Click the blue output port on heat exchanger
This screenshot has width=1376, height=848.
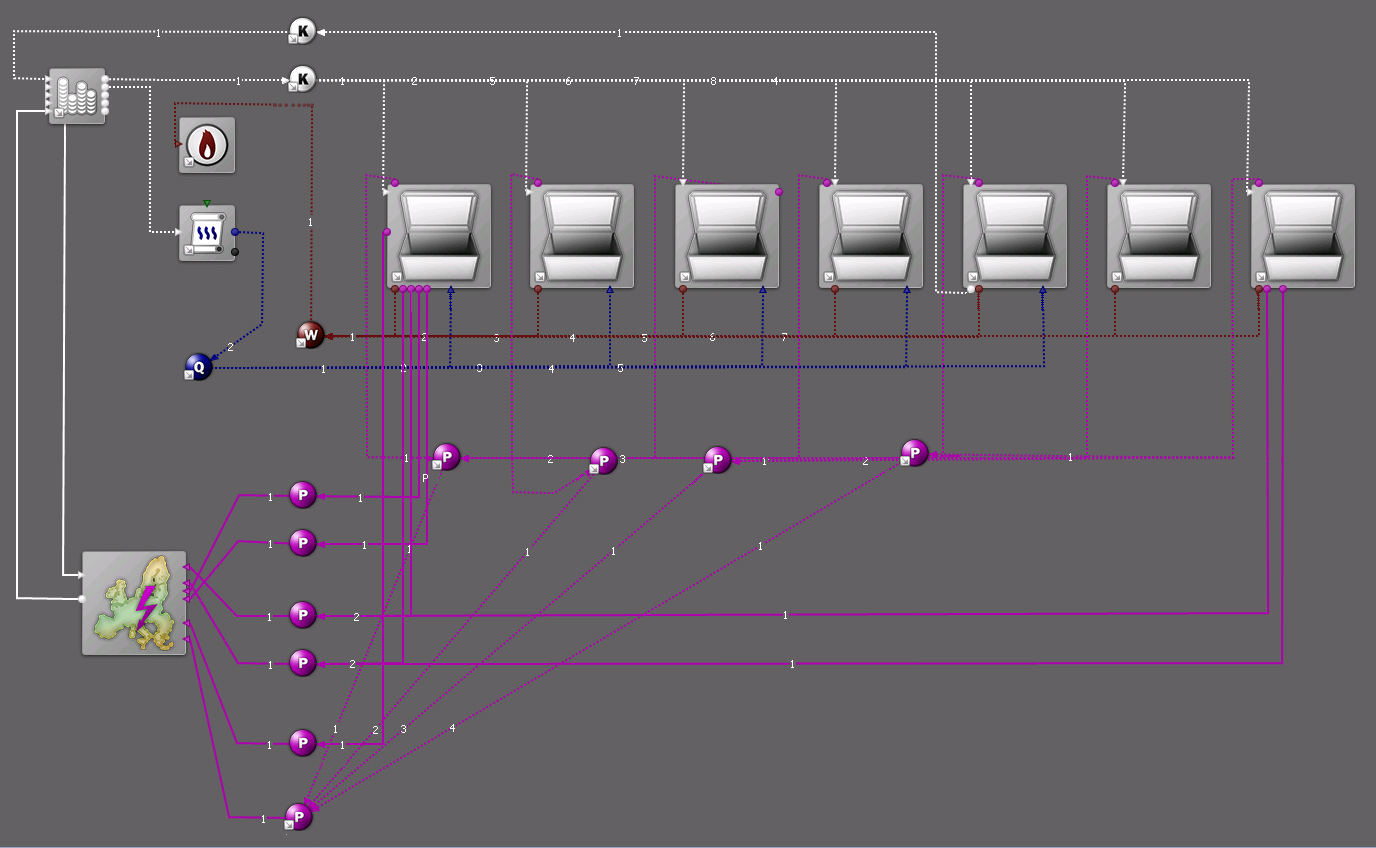235,232
